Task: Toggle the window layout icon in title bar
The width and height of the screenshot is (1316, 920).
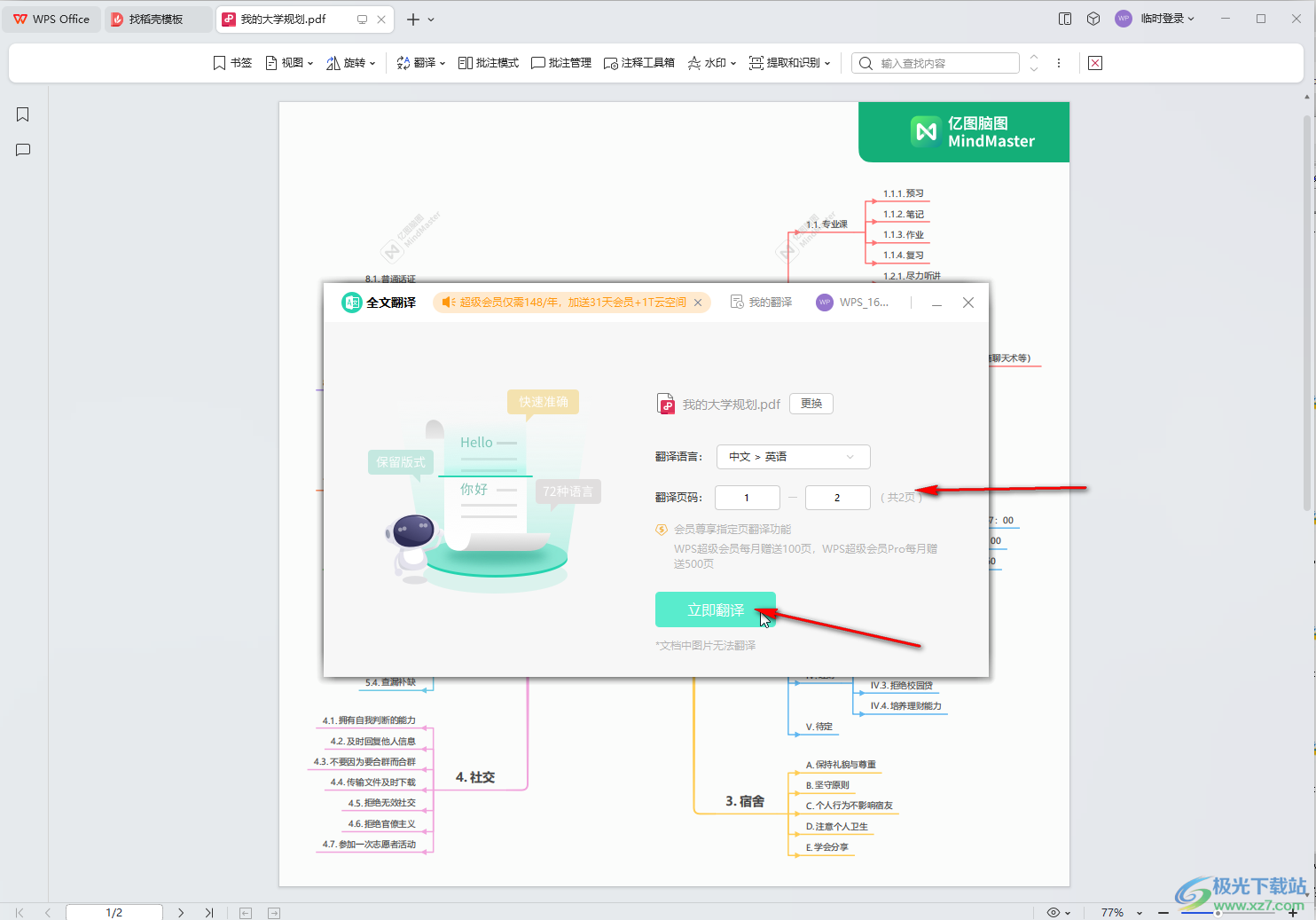Action: click(x=1065, y=19)
